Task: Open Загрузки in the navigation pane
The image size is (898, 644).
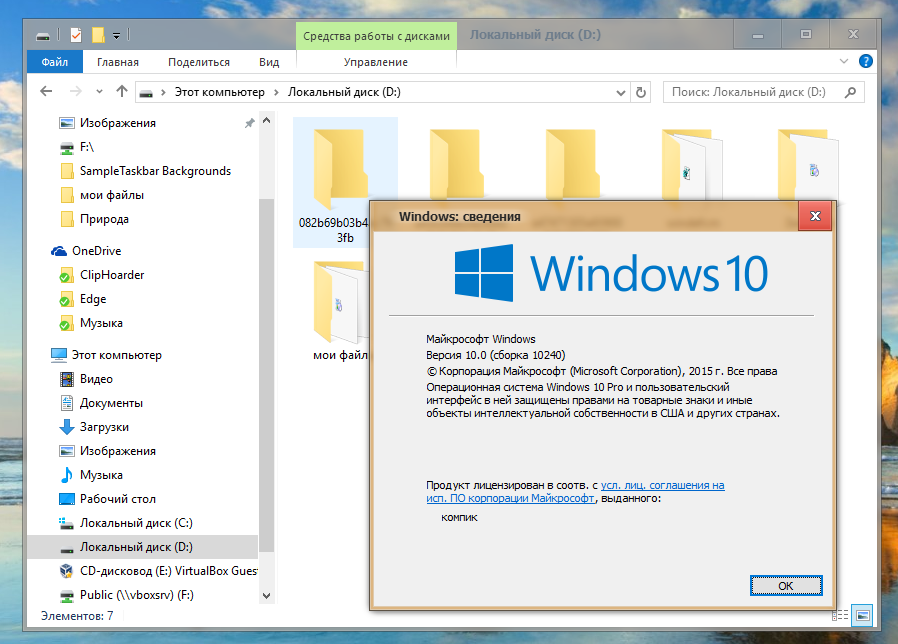Action: [x=104, y=427]
